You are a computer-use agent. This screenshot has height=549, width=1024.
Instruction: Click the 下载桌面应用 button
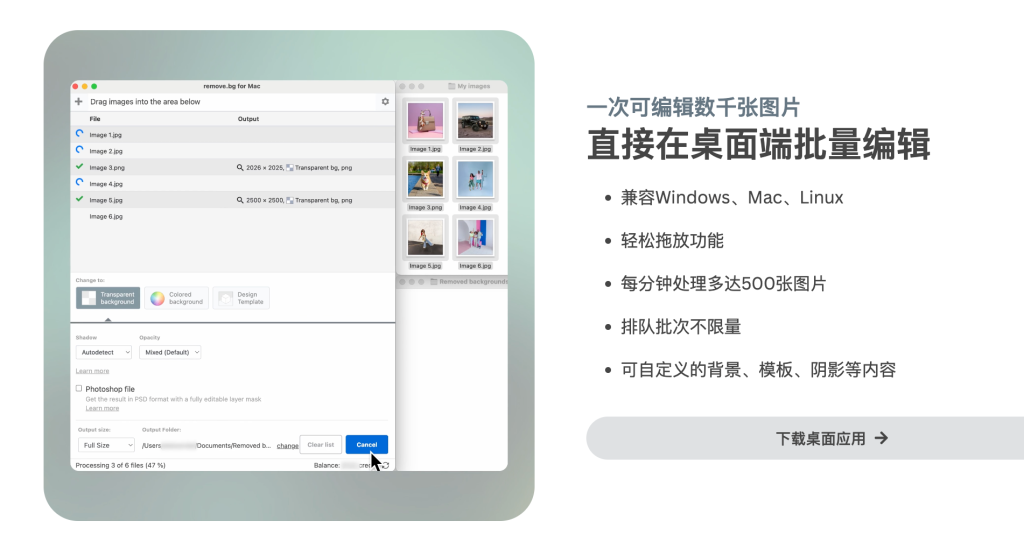click(x=805, y=438)
